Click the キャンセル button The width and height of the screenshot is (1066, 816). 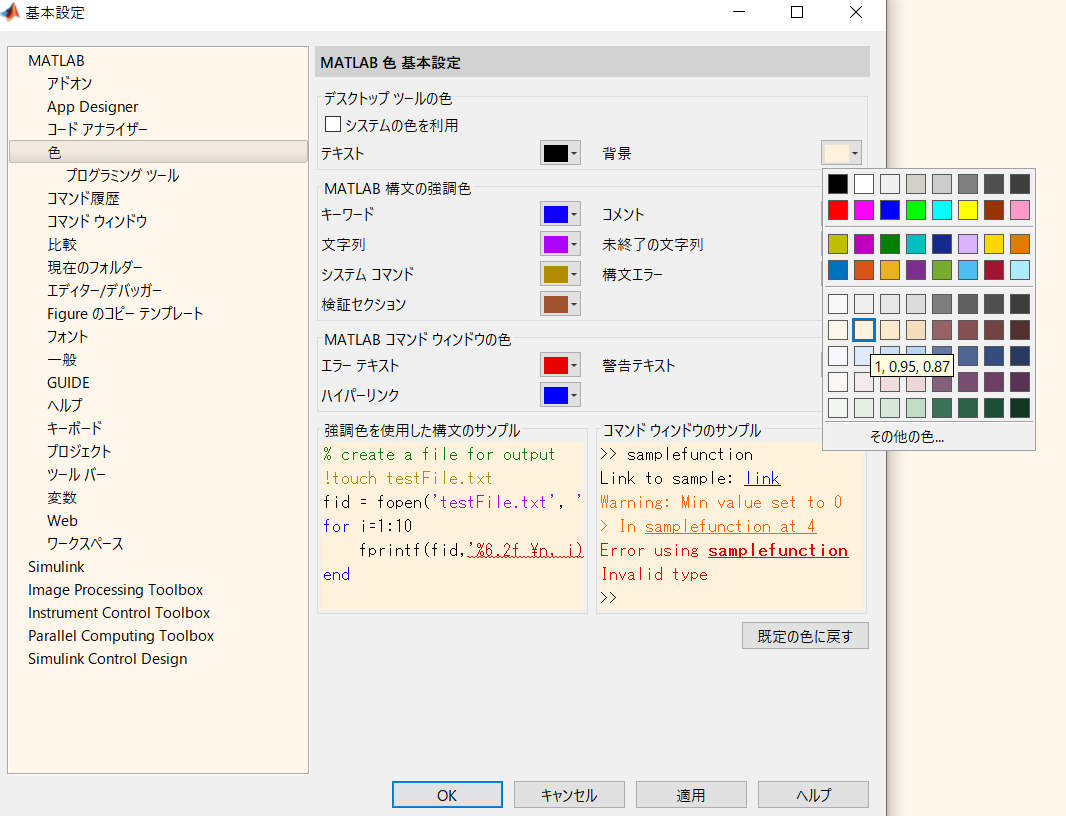pyautogui.click(x=569, y=795)
